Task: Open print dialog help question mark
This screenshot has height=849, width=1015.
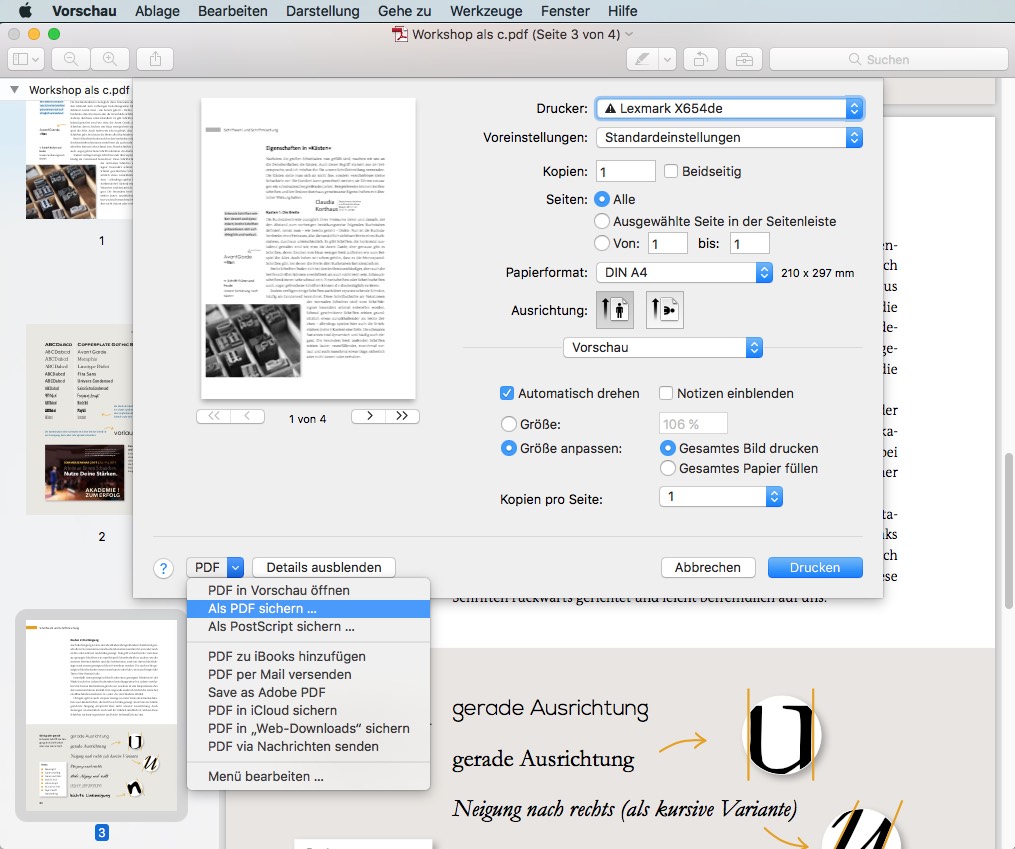Action: coord(164,568)
